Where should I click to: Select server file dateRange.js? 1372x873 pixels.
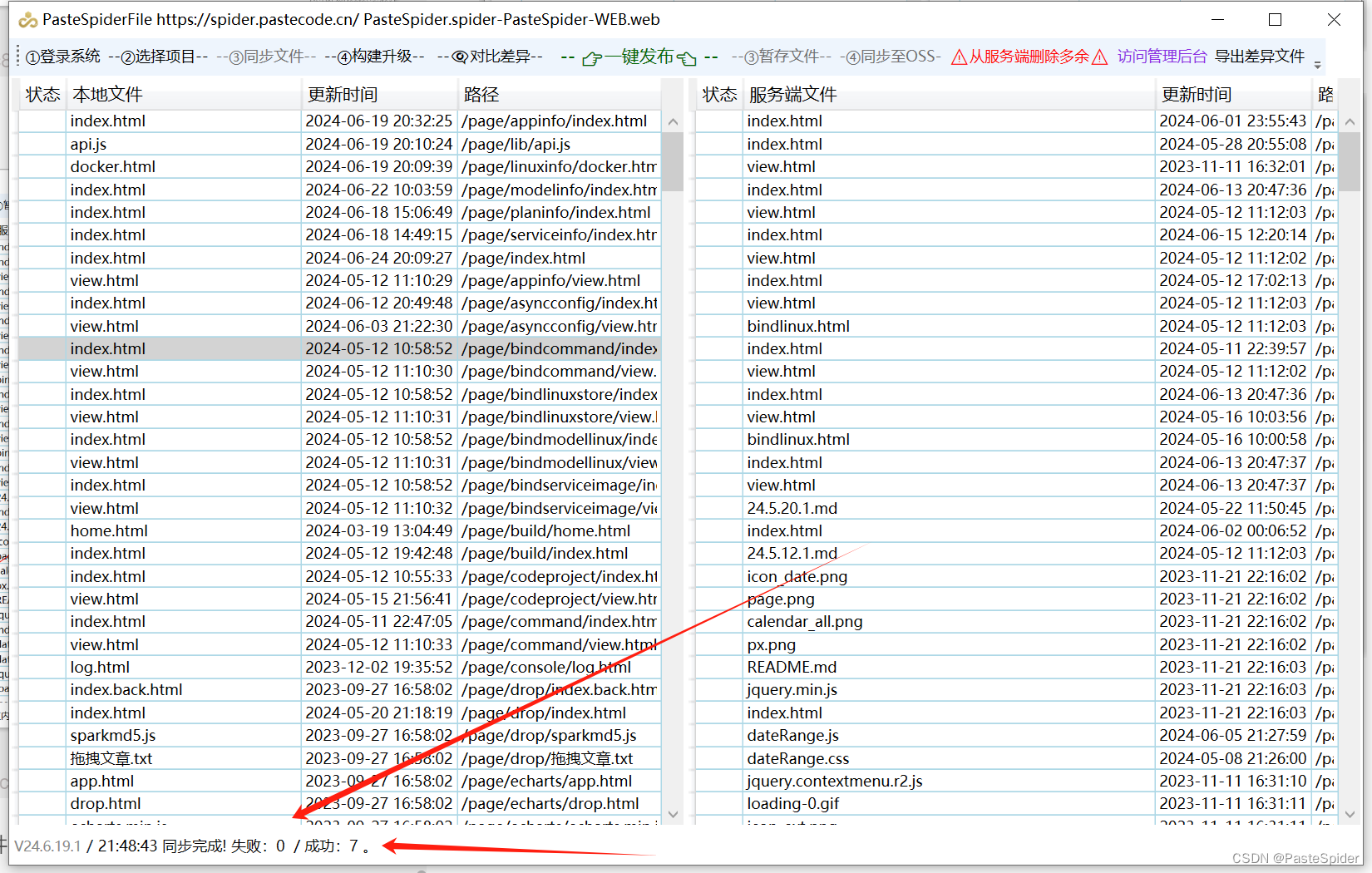point(793,735)
